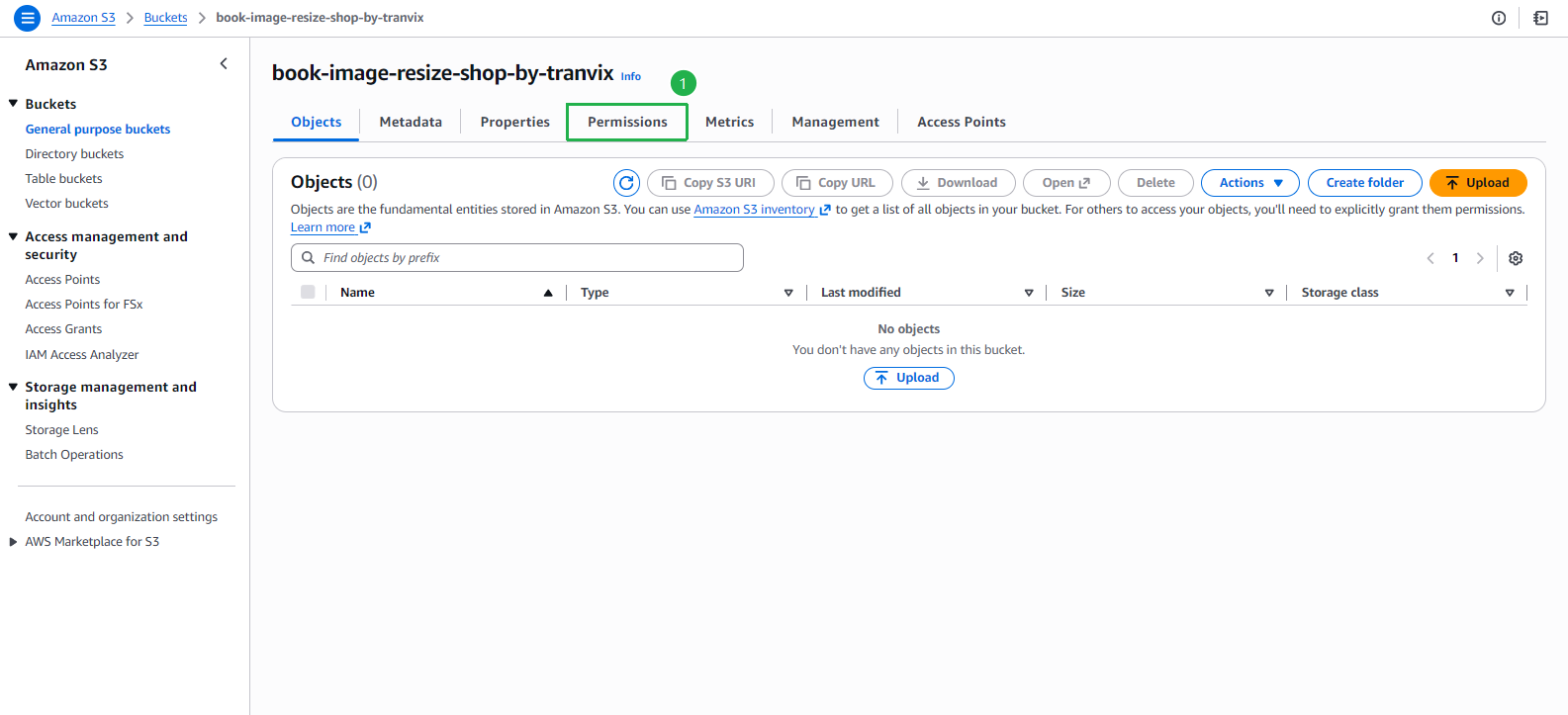Open Access Points for FSx
The image size is (1568, 715).
[84, 305]
